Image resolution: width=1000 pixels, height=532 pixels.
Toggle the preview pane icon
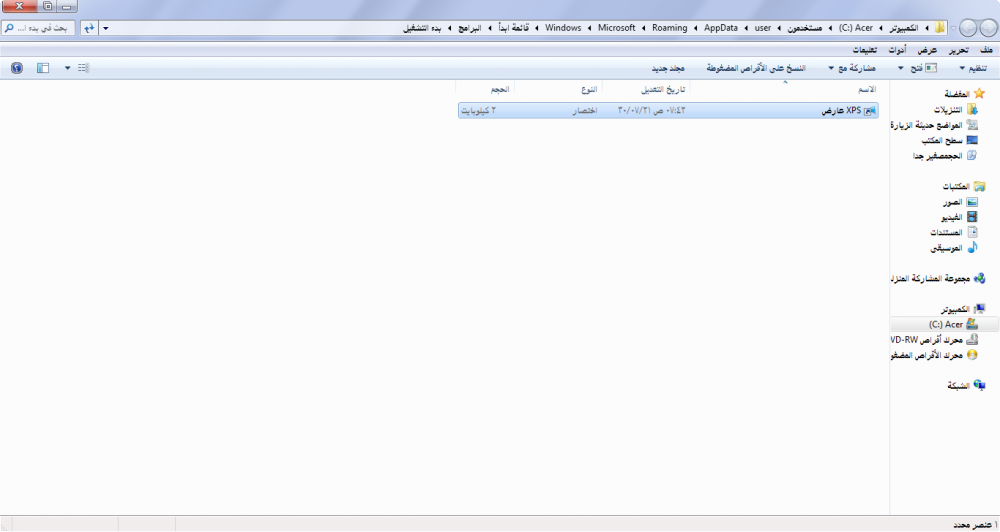coord(42,68)
